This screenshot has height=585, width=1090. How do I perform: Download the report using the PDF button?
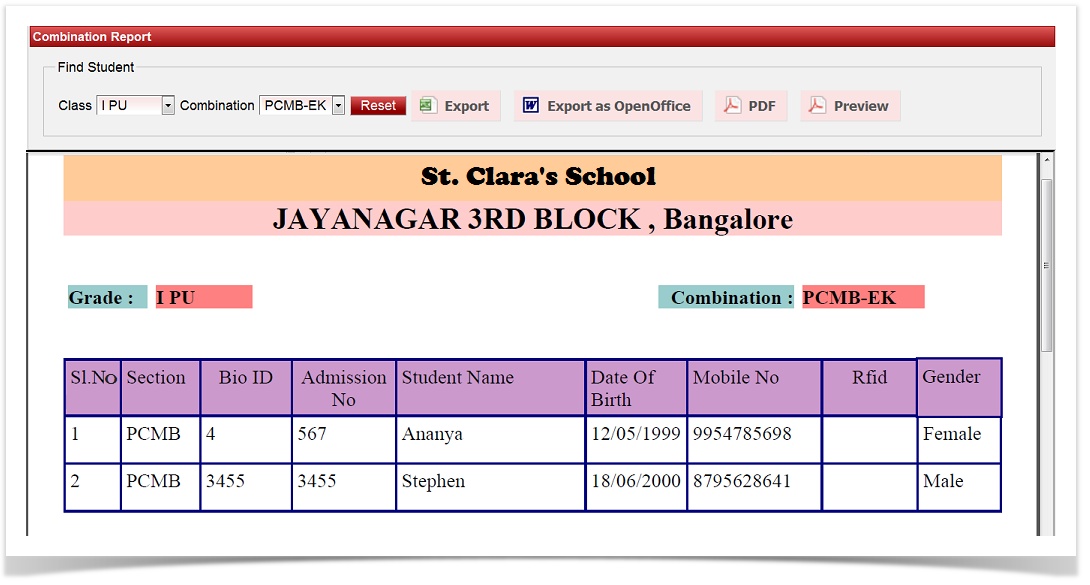pyautogui.click(x=751, y=106)
